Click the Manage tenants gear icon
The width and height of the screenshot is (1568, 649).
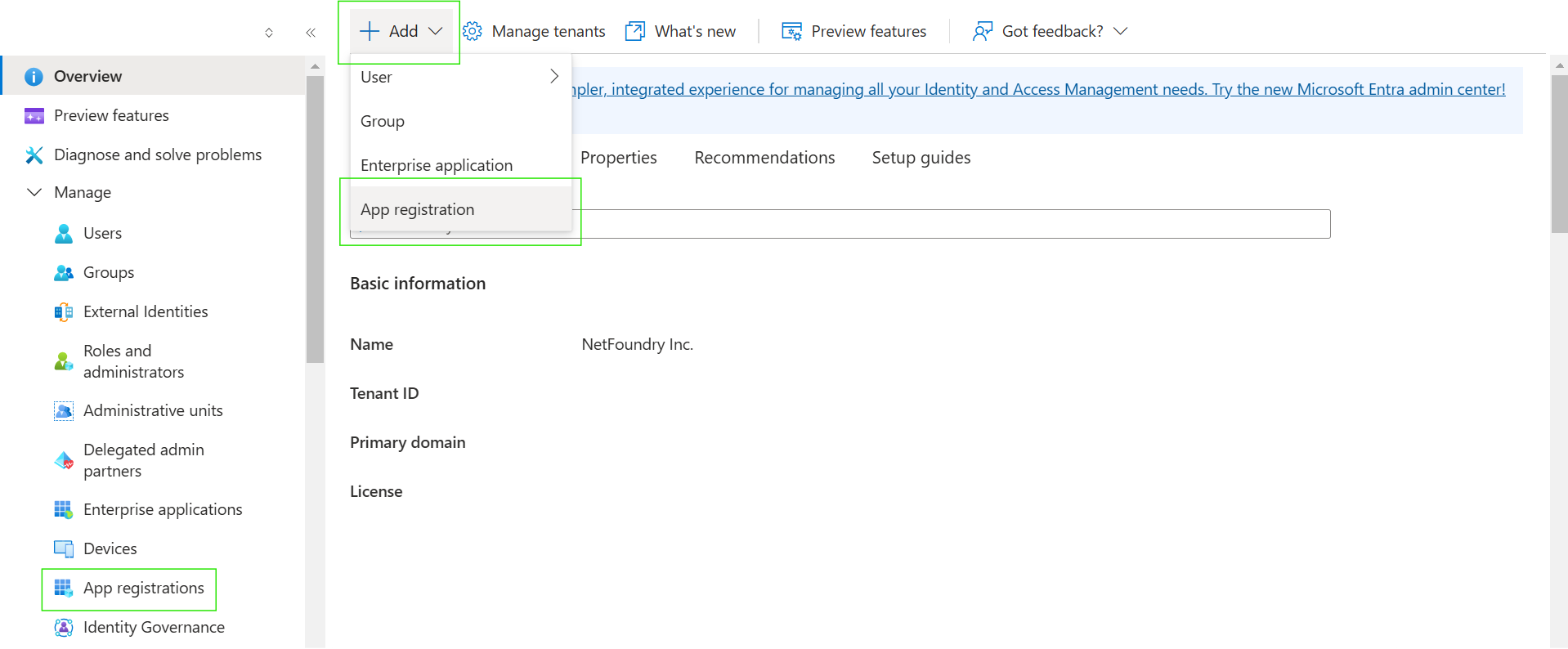[473, 31]
